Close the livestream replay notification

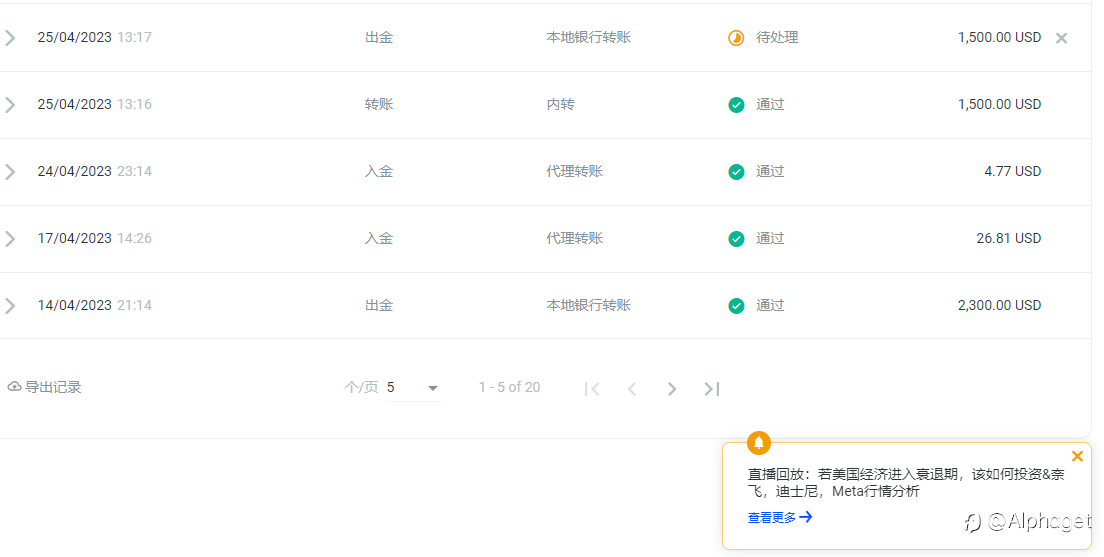1077,456
